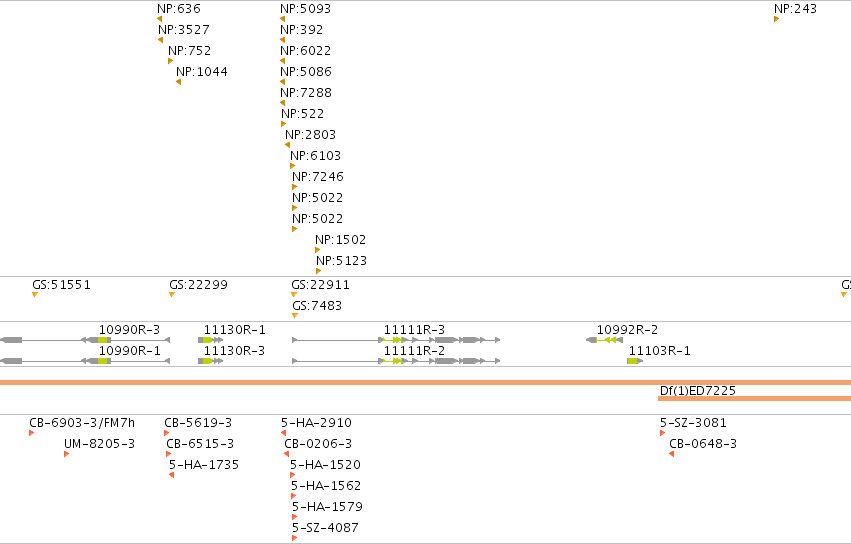This screenshot has width=851, height=544.
Task: Click the NP:636 insertion marker label
Action: pos(179,9)
